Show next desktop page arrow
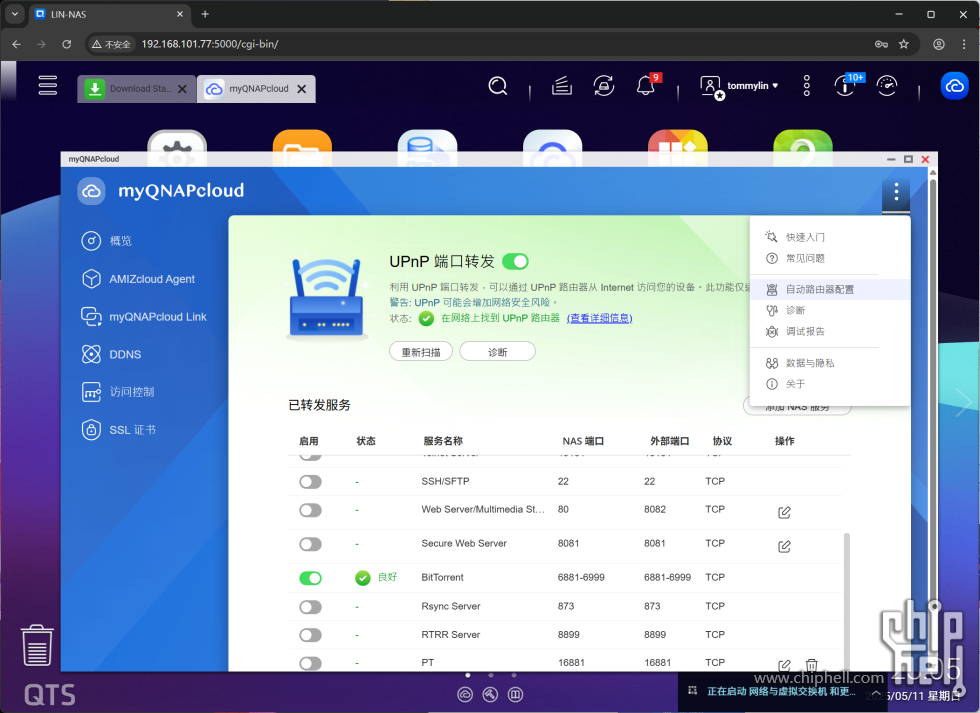The width and height of the screenshot is (980, 713). [x=964, y=402]
